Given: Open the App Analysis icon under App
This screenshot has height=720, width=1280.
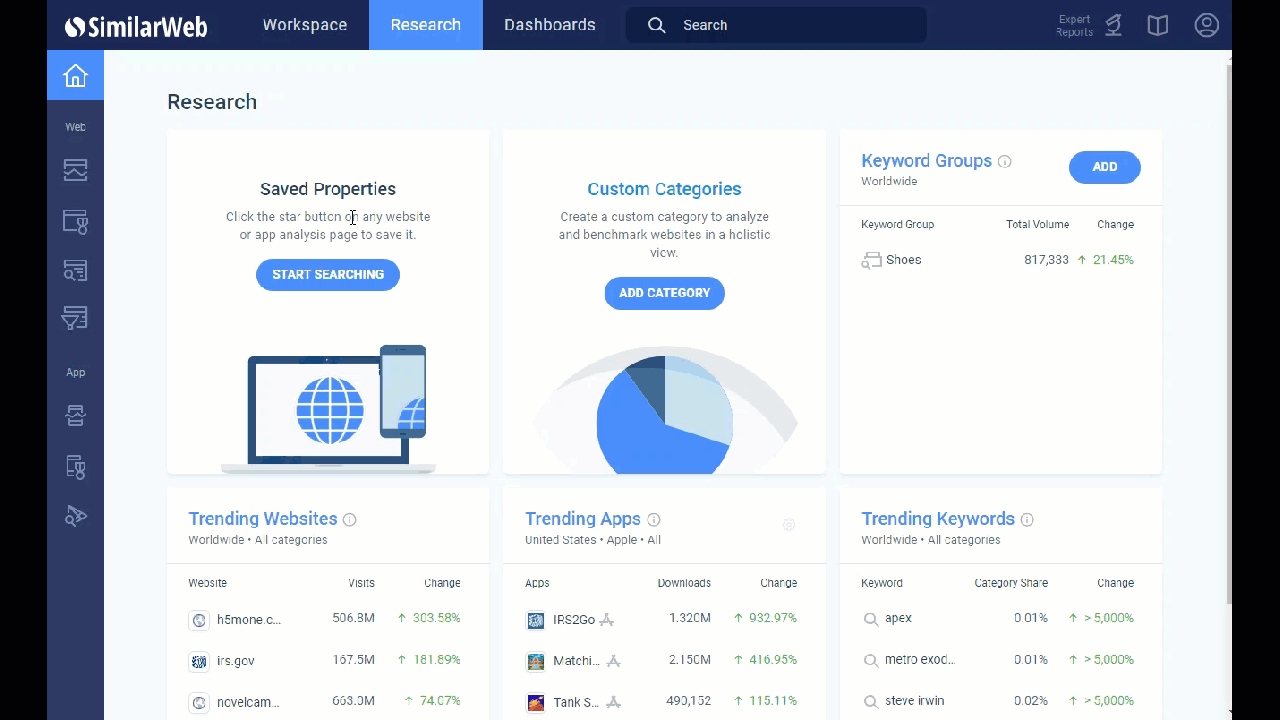Looking at the screenshot, I should 75,415.
